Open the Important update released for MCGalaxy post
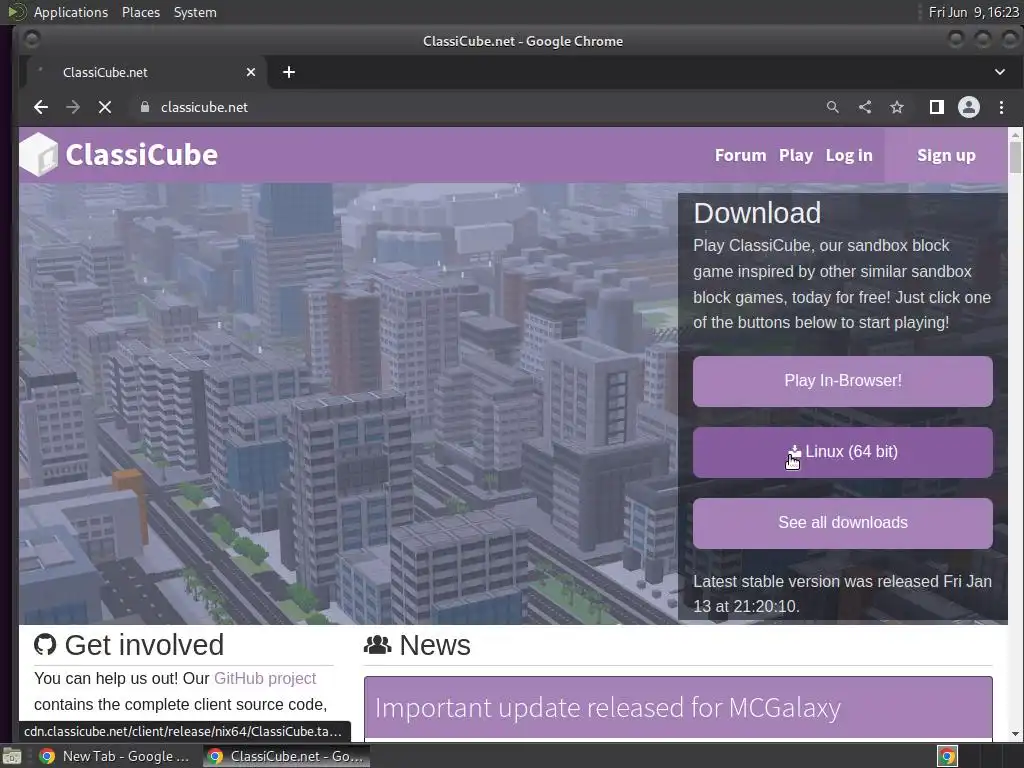Screen dimensions: 1024x768 point(607,708)
